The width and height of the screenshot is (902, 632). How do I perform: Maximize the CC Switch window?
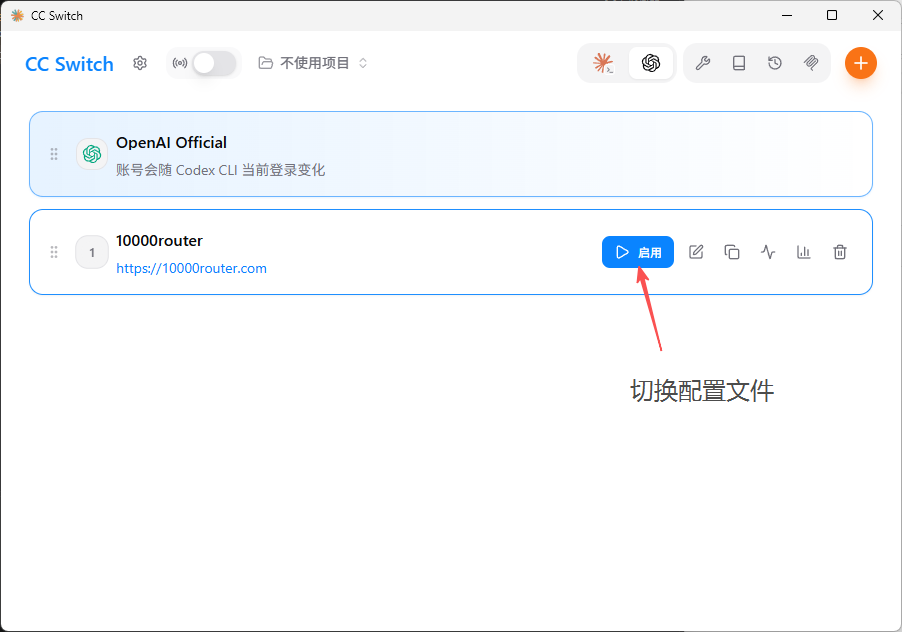coord(832,16)
